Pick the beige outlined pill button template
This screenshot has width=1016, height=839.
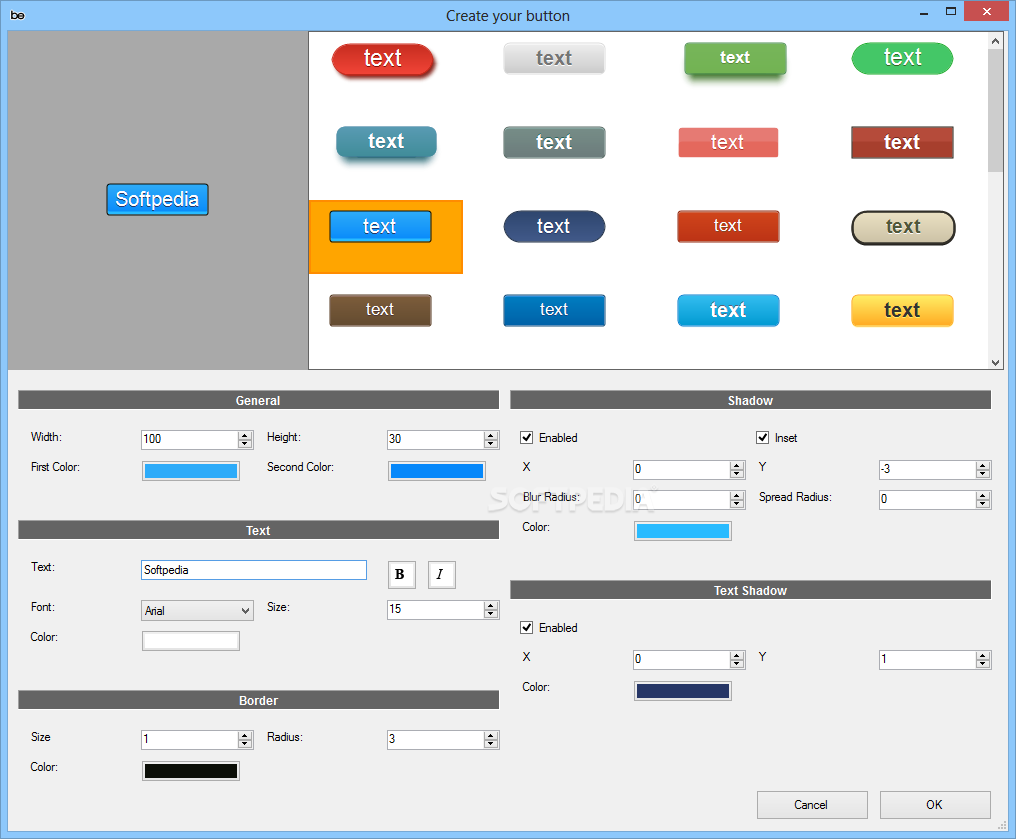(x=903, y=227)
